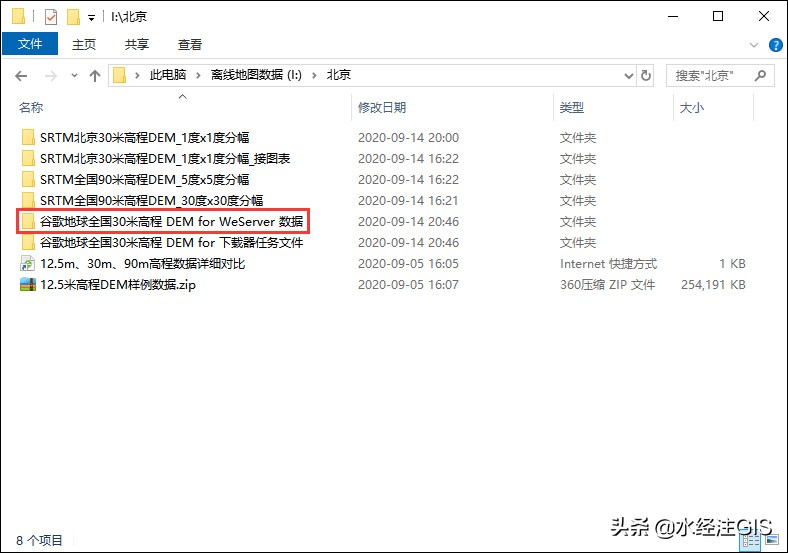Minimize the I:\北京 Explorer window
Image resolution: width=788 pixels, height=553 pixels.
pos(673,17)
